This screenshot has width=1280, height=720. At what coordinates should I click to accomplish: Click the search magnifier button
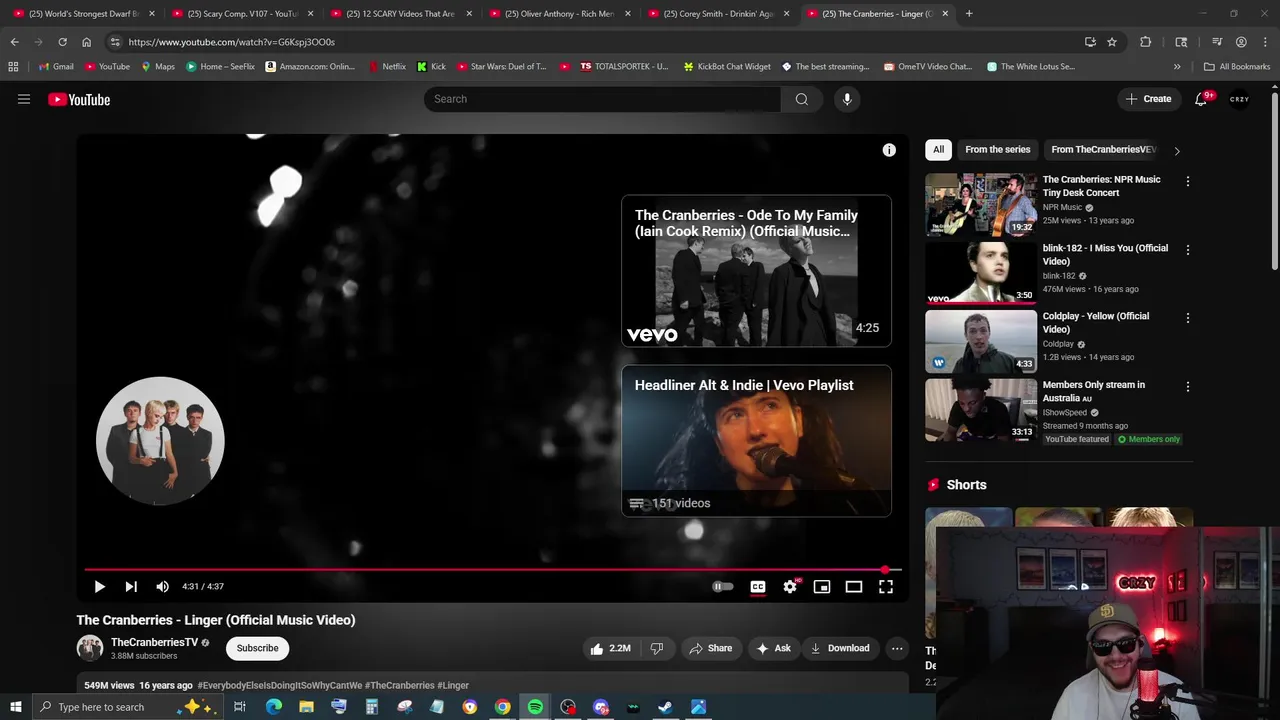click(801, 99)
